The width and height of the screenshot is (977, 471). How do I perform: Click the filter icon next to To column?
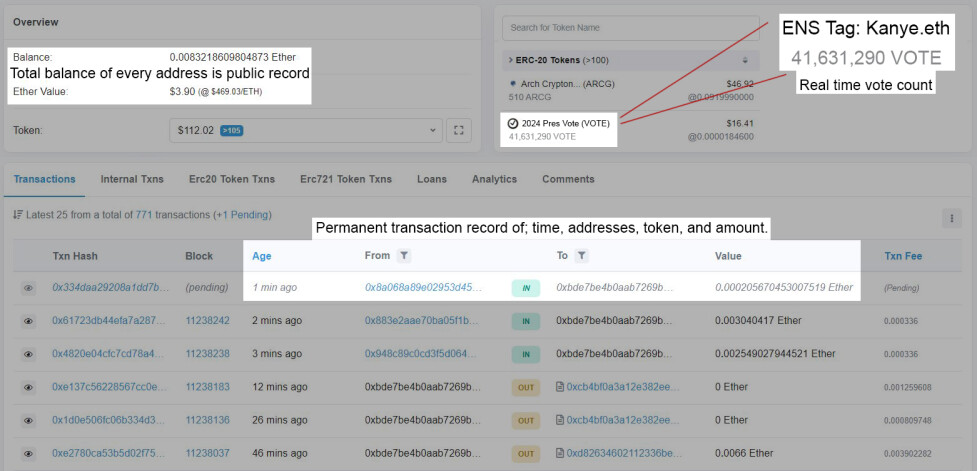point(581,255)
